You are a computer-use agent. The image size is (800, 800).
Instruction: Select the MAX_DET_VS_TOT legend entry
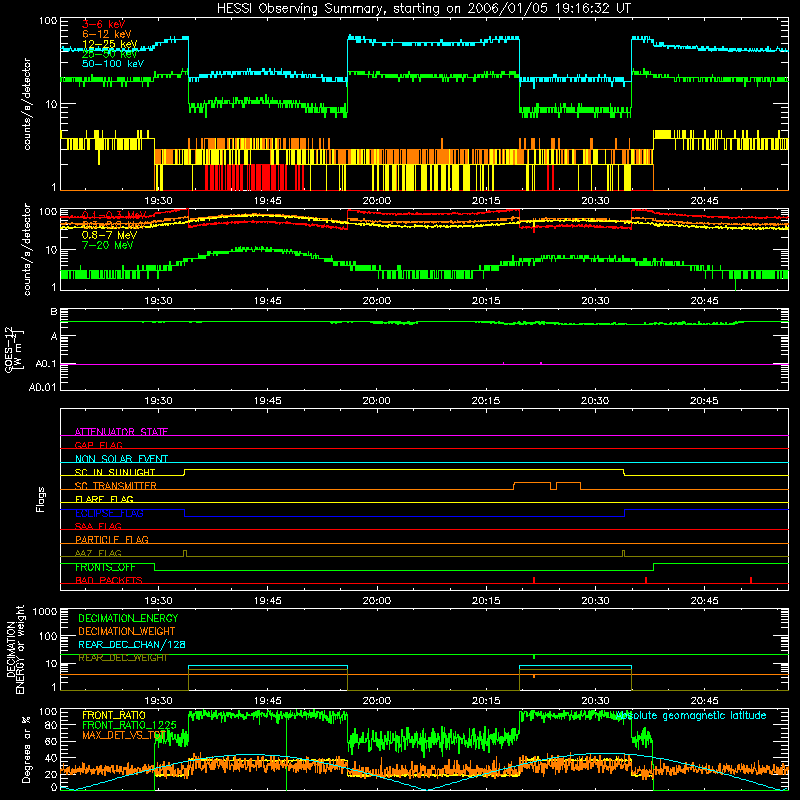(123, 735)
